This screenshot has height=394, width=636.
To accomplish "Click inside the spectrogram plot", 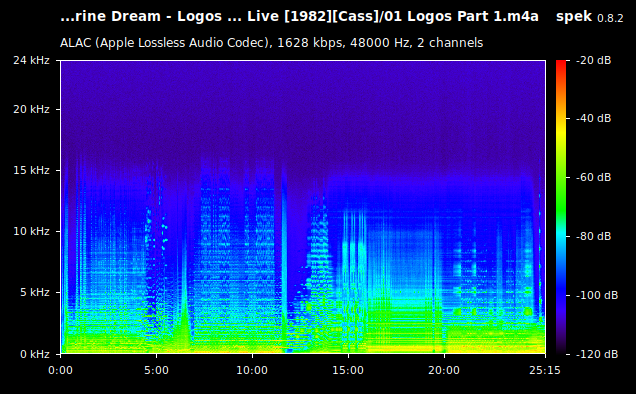I will (x=303, y=207).
